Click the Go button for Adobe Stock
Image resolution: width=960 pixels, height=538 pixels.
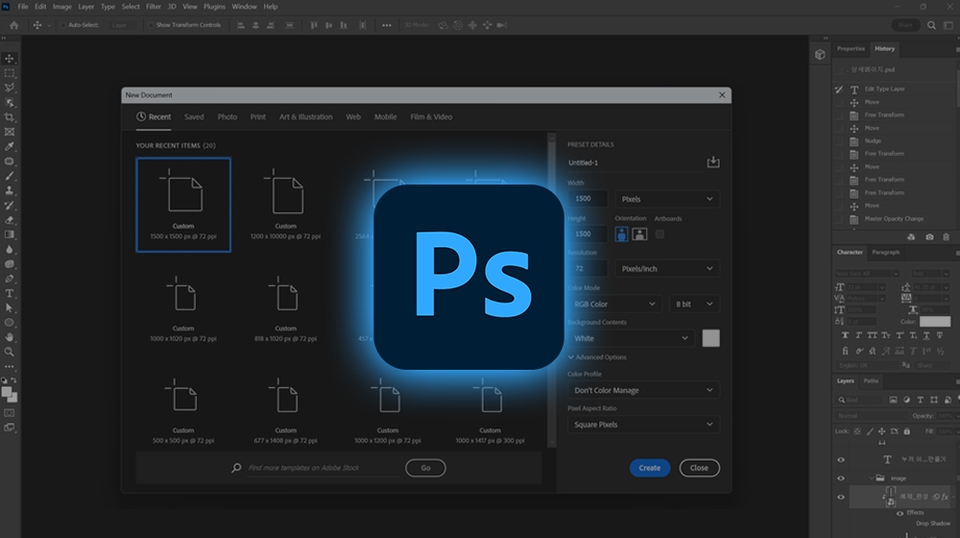(426, 468)
